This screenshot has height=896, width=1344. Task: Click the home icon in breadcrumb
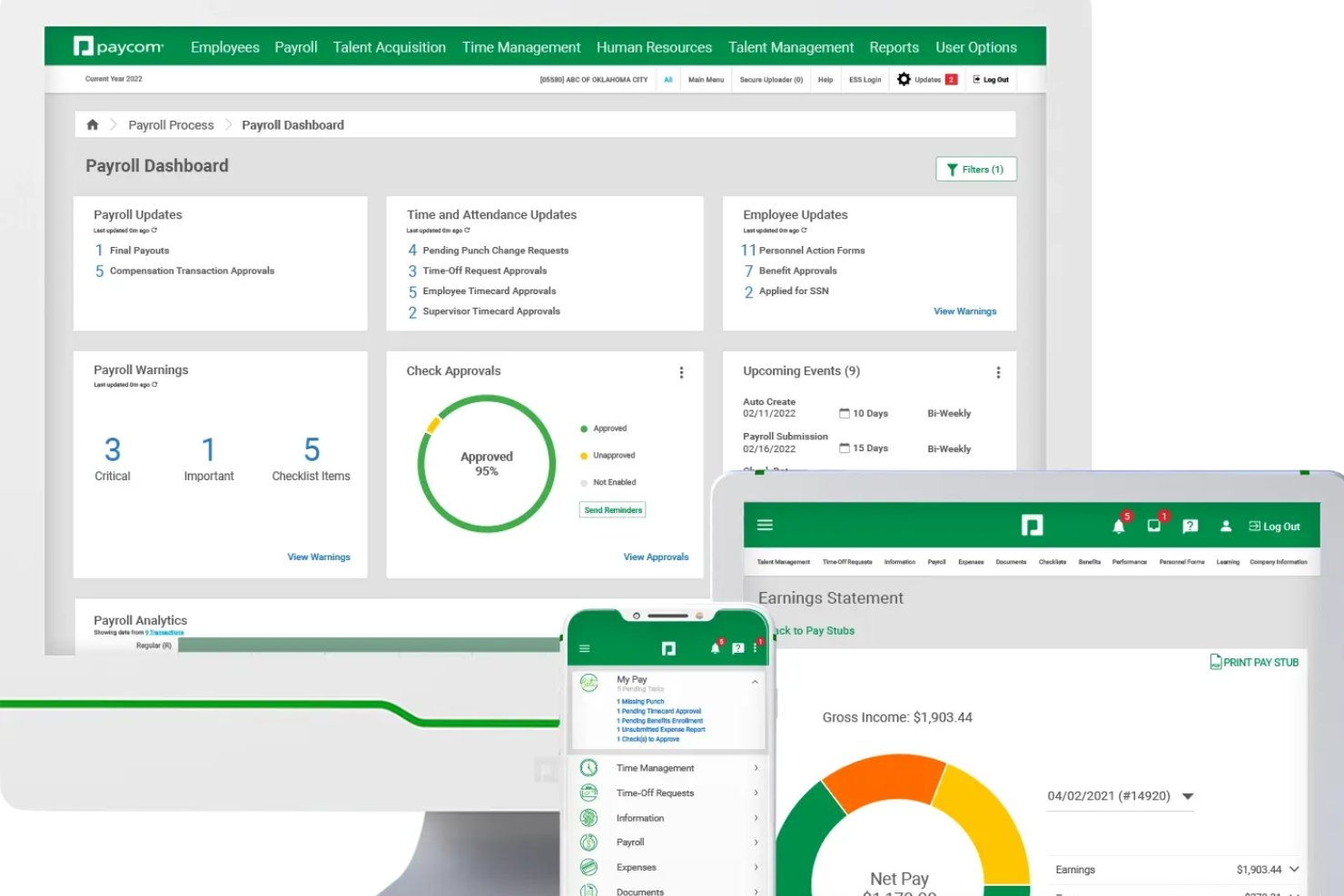(x=92, y=125)
